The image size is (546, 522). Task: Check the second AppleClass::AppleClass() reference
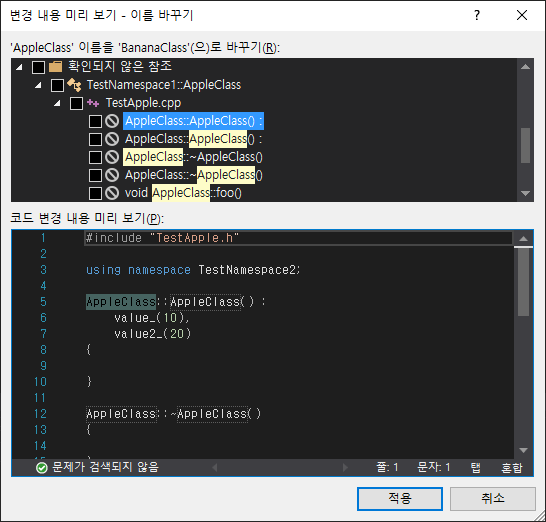pos(95,139)
